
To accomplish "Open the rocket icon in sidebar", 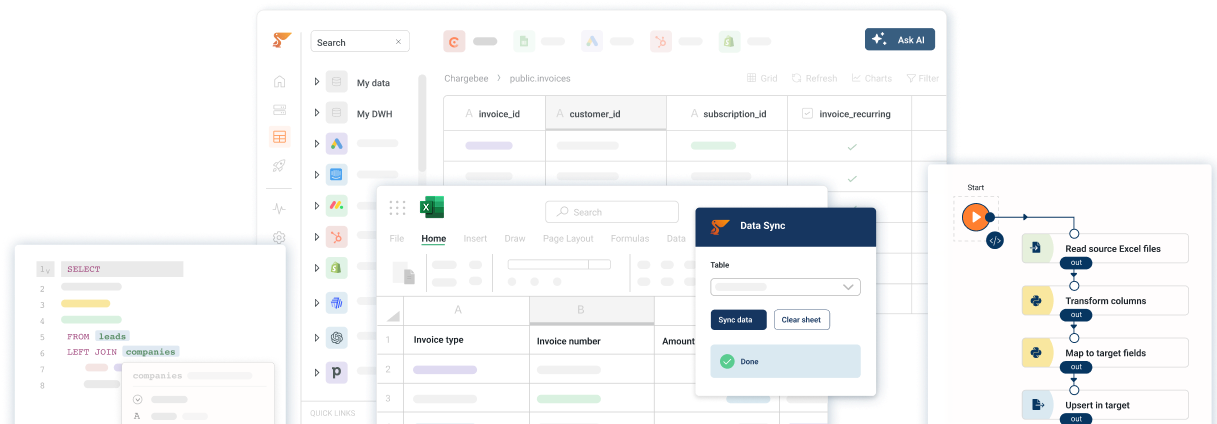I will pyautogui.click(x=279, y=166).
